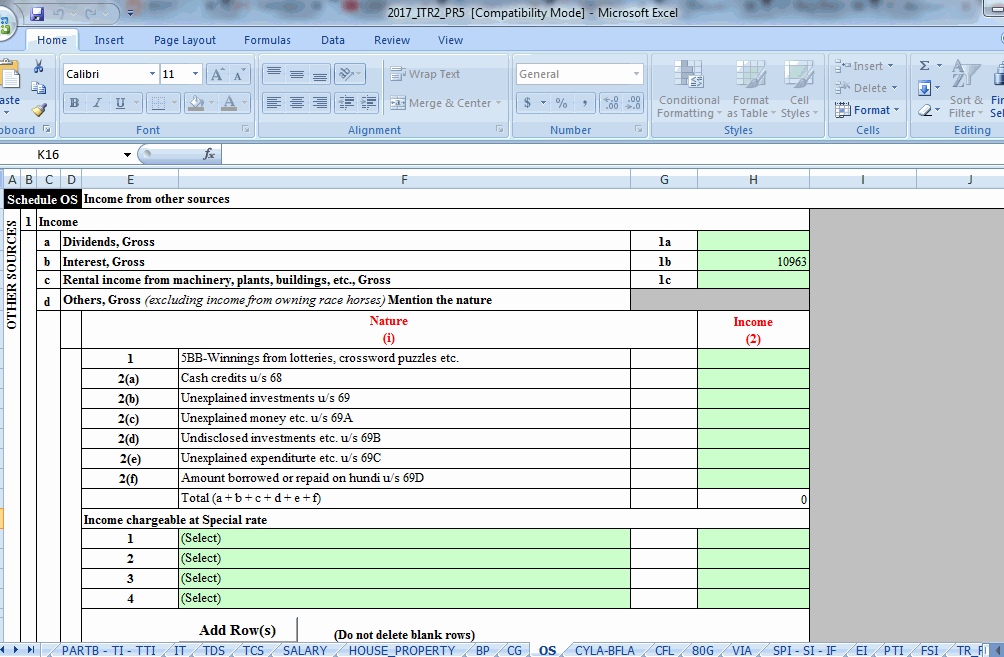Open the Formulas ribbon tab
1004x657 pixels.
pos(267,40)
